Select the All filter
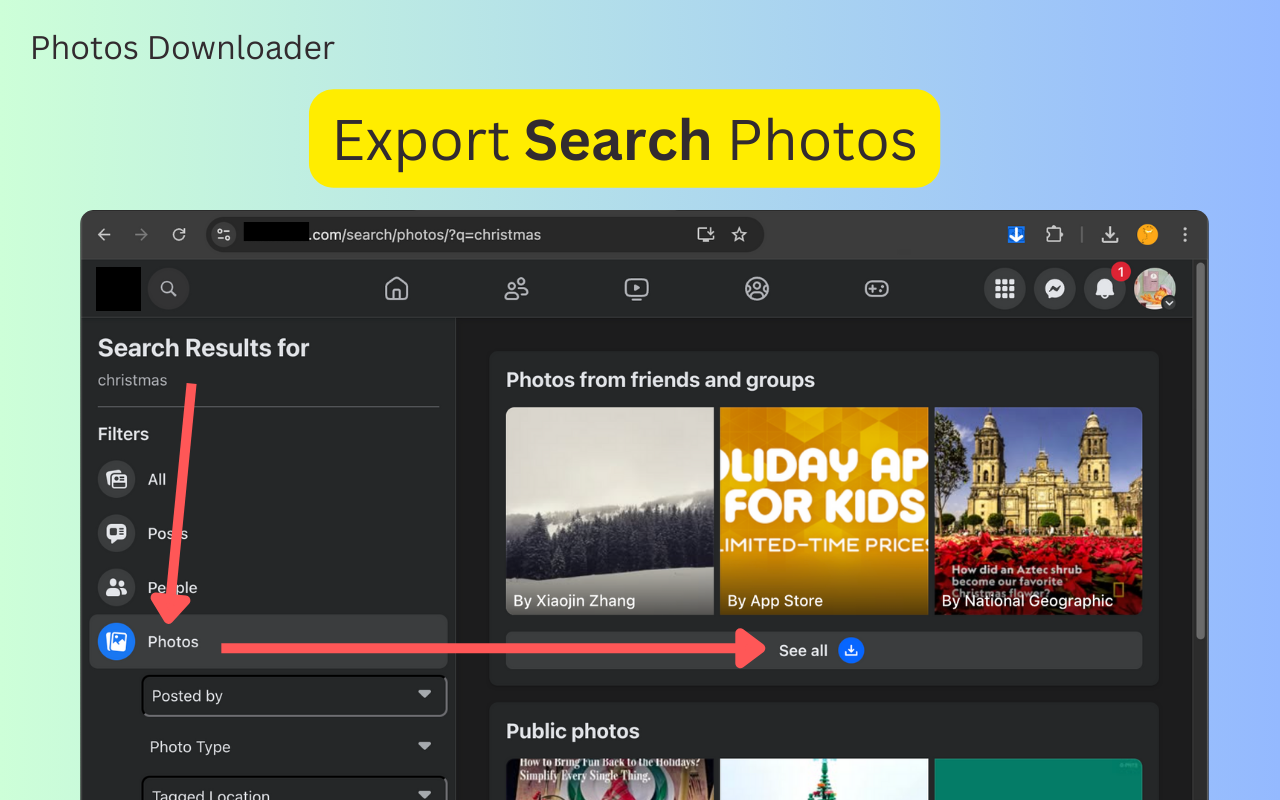The height and width of the screenshot is (800, 1280). 157,479
